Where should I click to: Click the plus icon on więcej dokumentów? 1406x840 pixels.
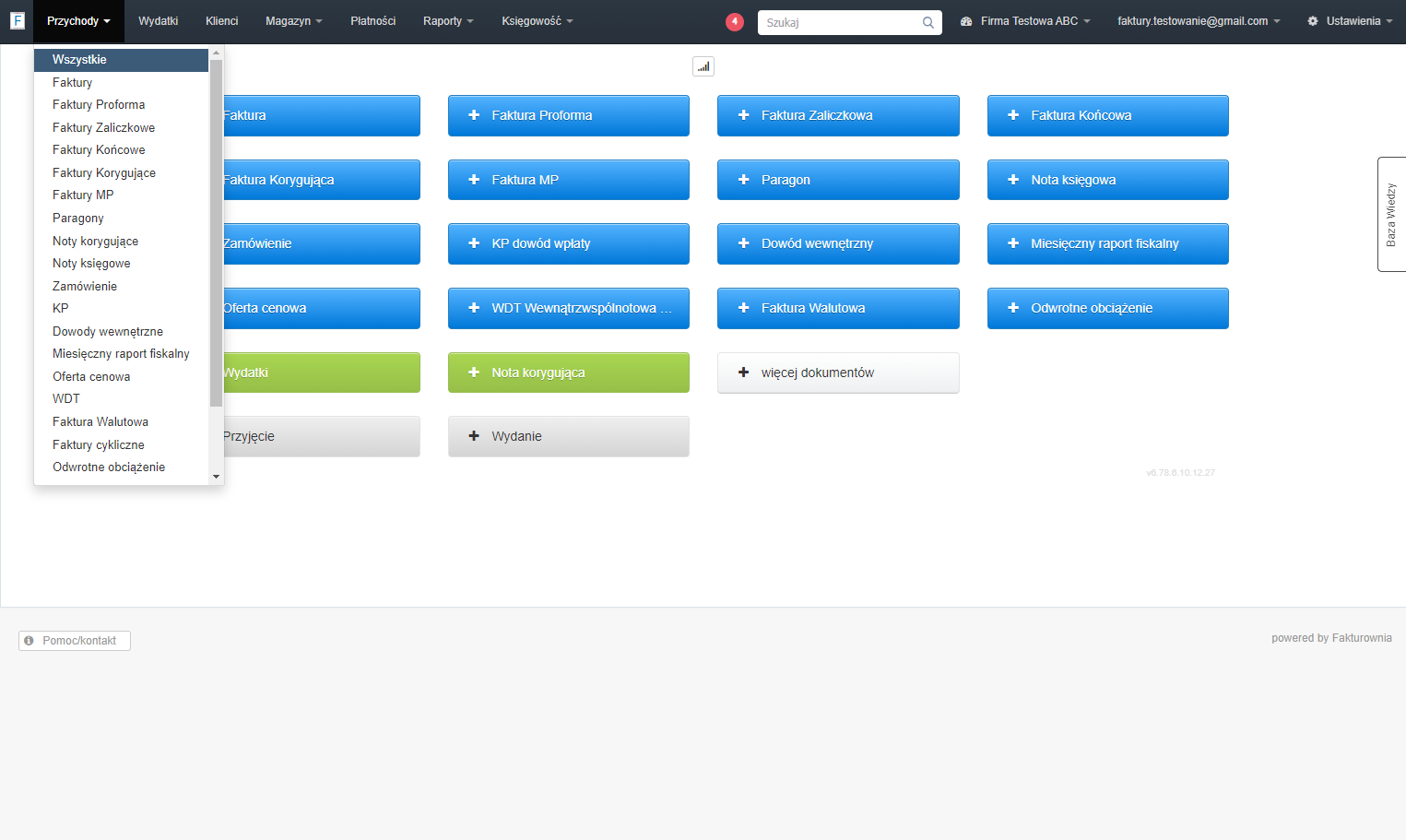click(744, 373)
